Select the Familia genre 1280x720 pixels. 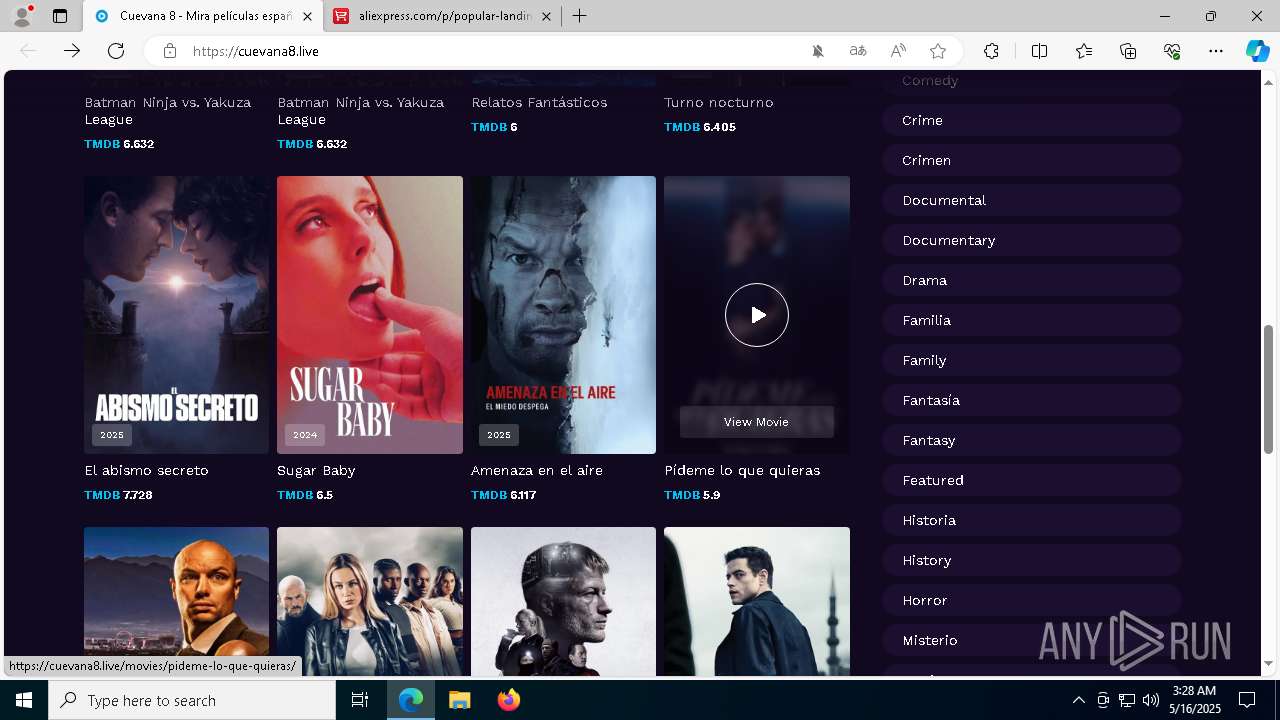(x=1031, y=320)
